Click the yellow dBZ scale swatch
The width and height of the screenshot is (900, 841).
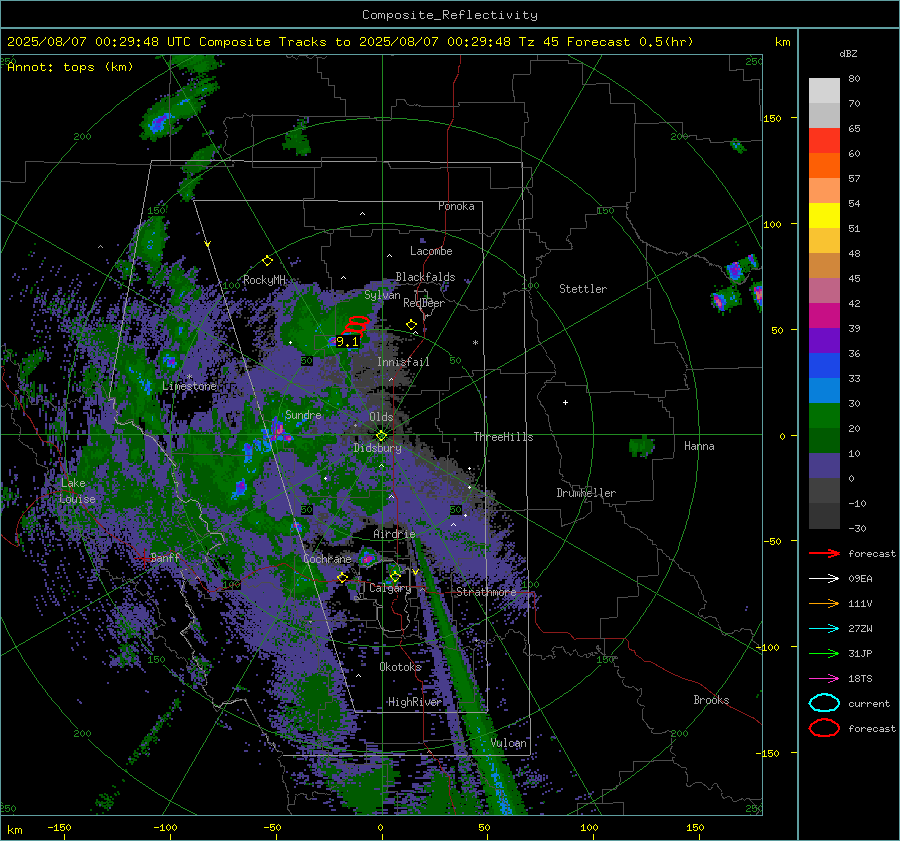tap(824, 215)
